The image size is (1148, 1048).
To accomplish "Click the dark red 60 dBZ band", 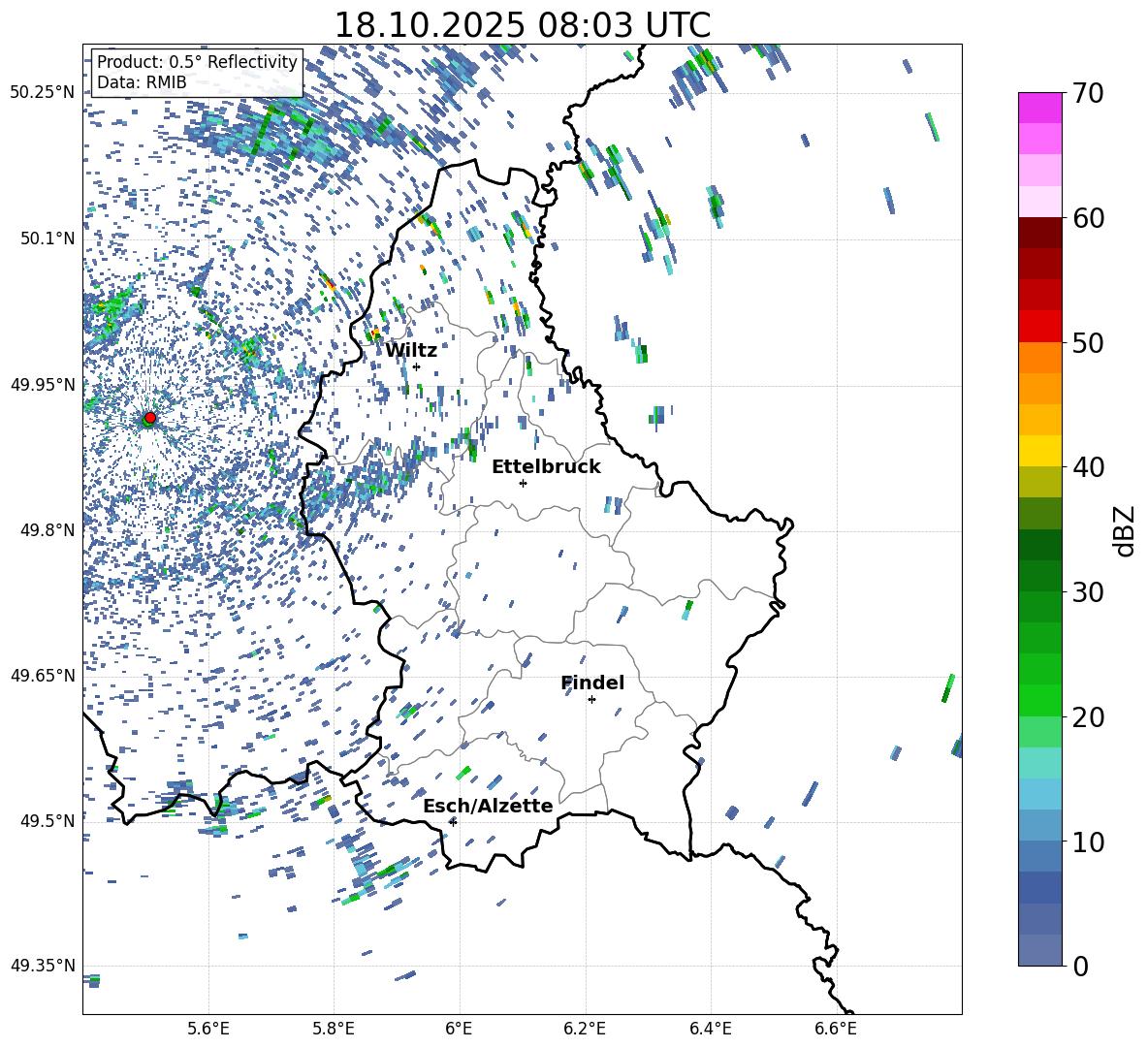I will [1040, 233].
